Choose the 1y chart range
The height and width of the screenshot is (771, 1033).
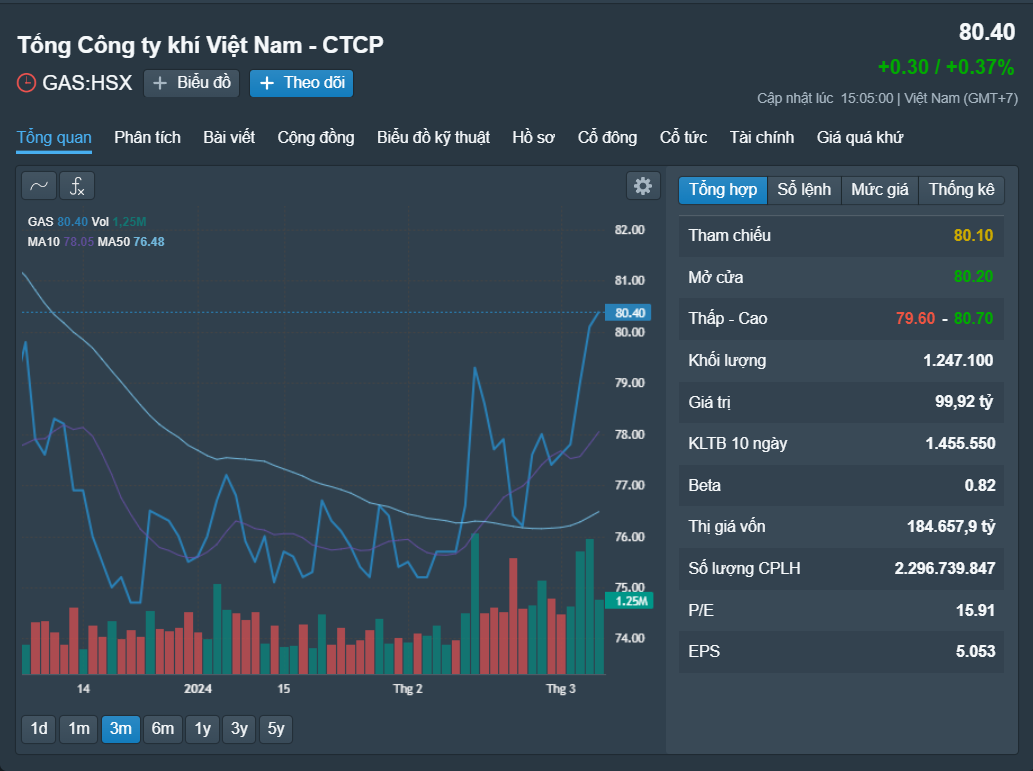tap(203, 729)
